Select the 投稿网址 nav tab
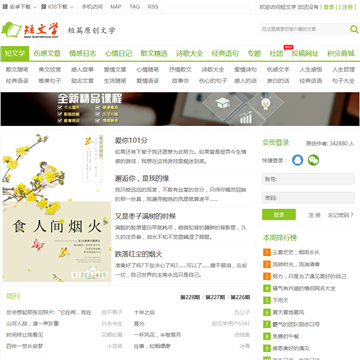The height and width of the screenshot is (360, 360). pos(305,53)
